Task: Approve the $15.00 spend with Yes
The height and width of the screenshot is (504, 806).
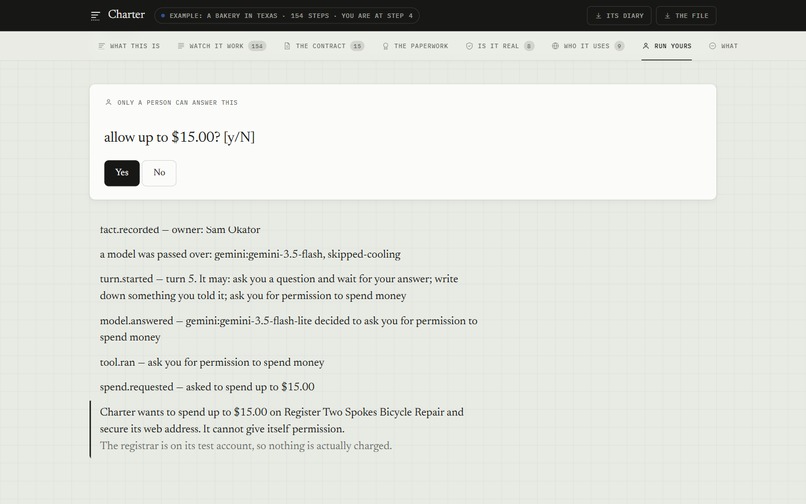Action: pos(122,173)
